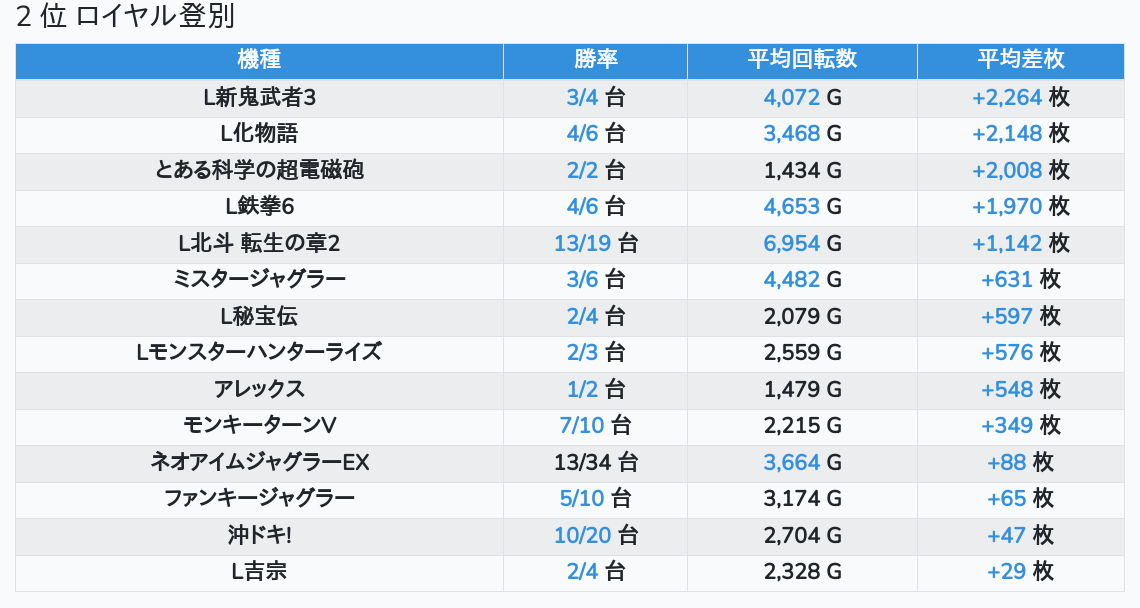The height and width of the screenshot is (608, 1140).
Task: Click the 3,664 average spin value
Action: (791, 463)
